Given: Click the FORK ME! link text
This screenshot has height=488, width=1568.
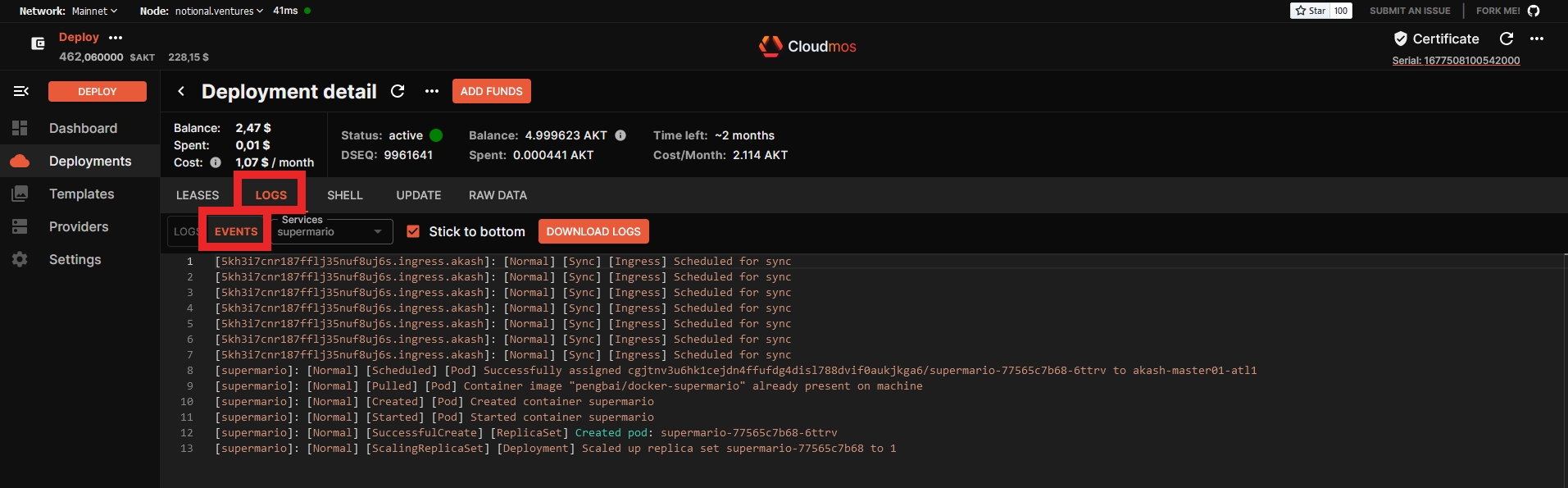Looking at the screenshot, I should click(1498, 11).
